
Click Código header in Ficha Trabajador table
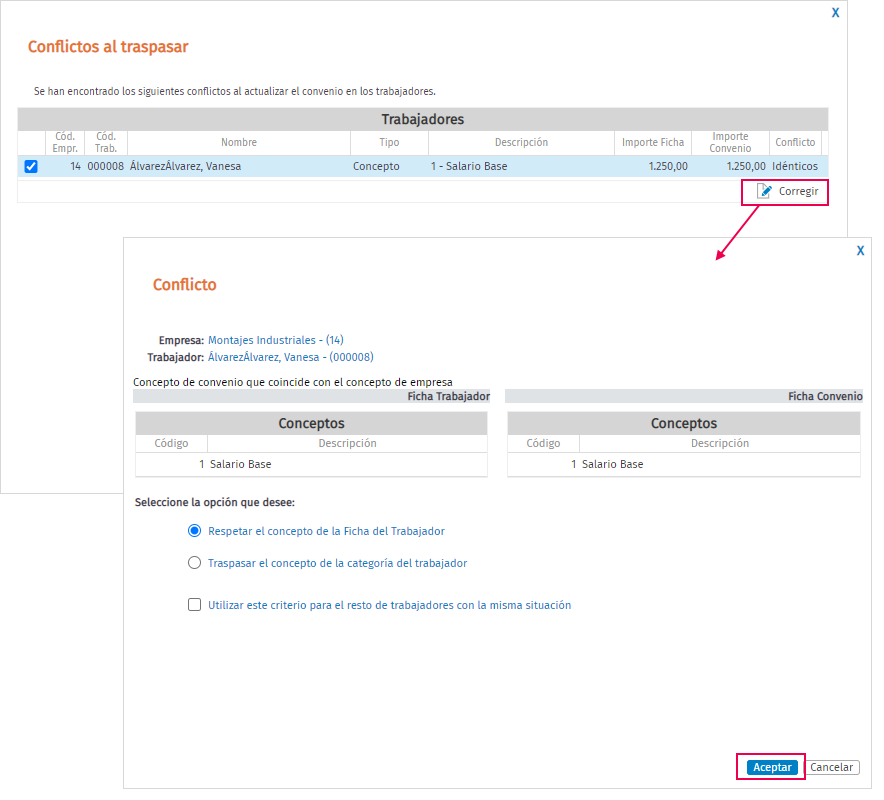[x=171, y=444]
